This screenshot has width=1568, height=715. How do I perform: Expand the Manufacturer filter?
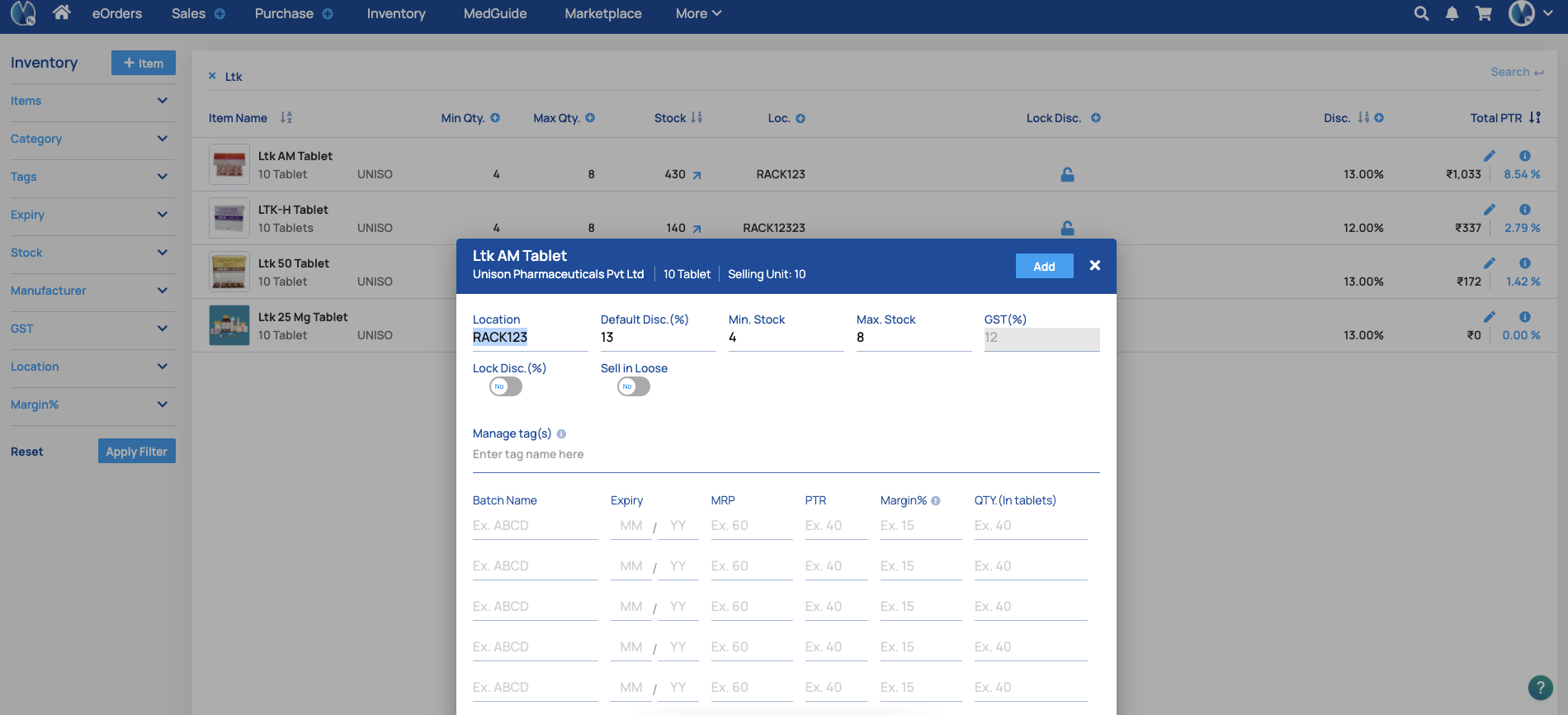click(x=163, y=291)
